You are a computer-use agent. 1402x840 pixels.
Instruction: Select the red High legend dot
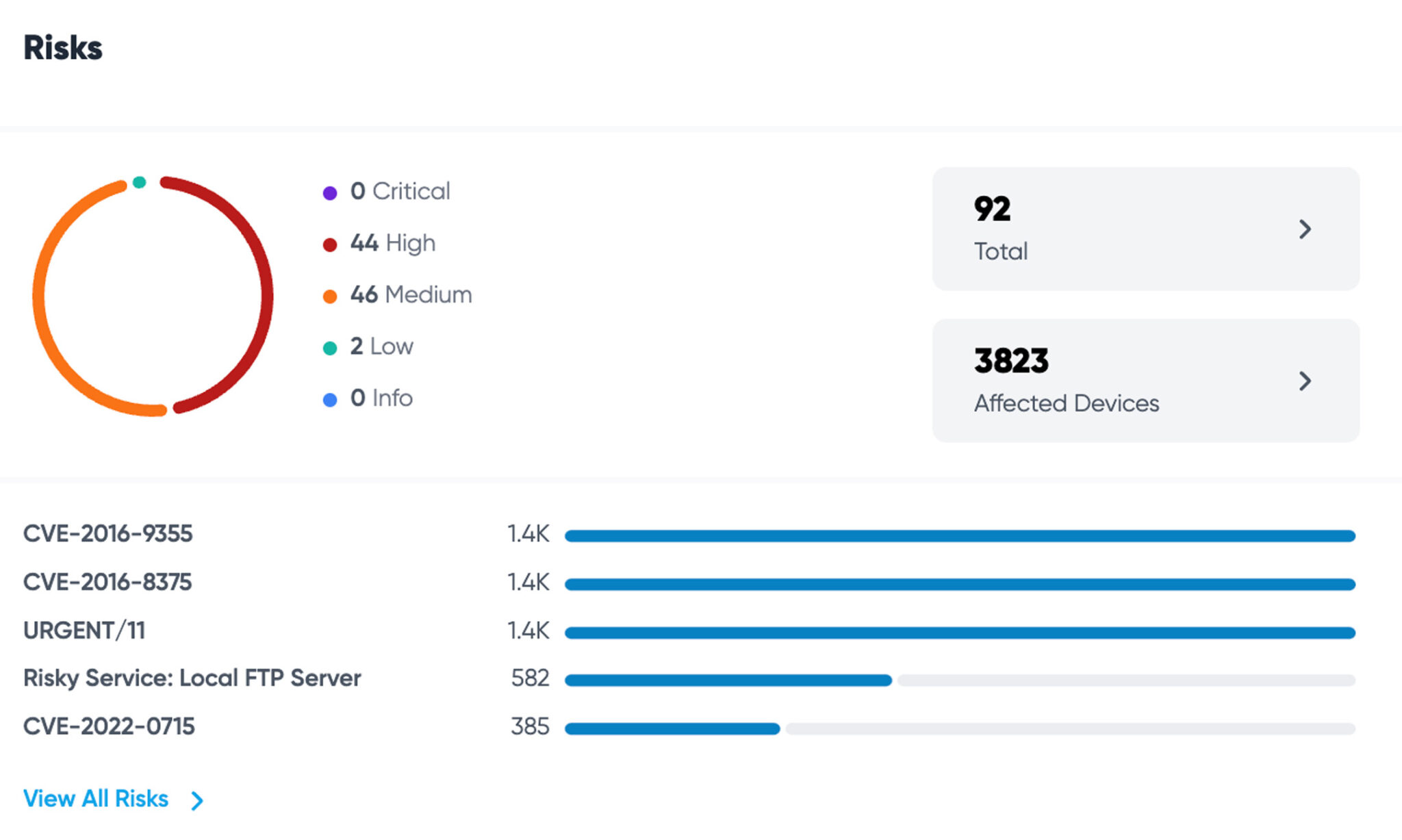point(330,244)
